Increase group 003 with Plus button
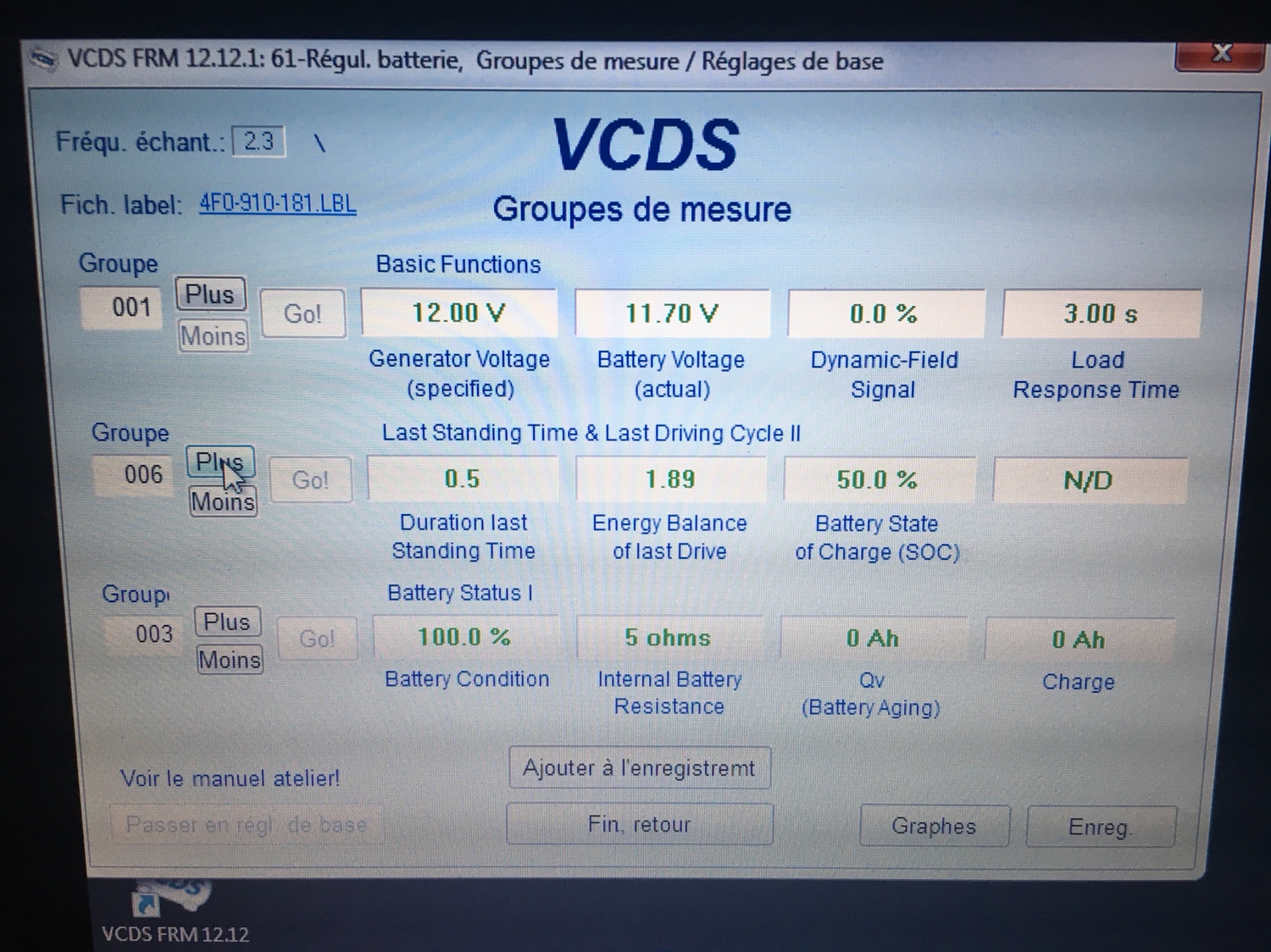Image resolution: width=1271 pixels, height=952 pixels. [x=226, y=622]
